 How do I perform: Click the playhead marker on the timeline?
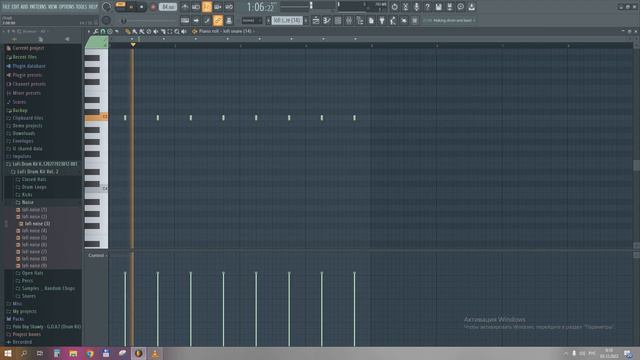133,44
